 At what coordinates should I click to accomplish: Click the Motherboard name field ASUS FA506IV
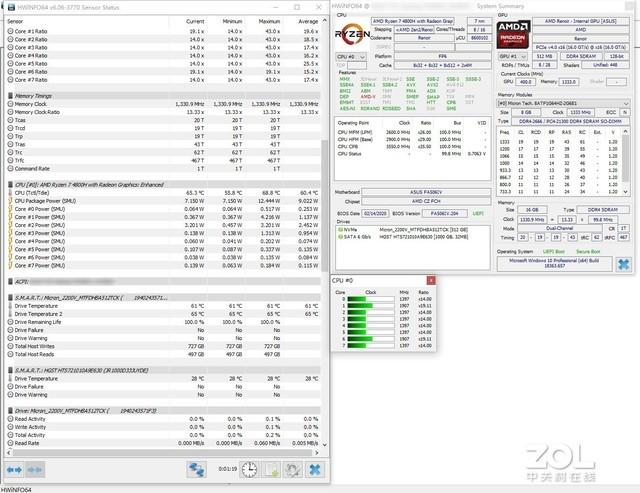[x=426, y=192]
